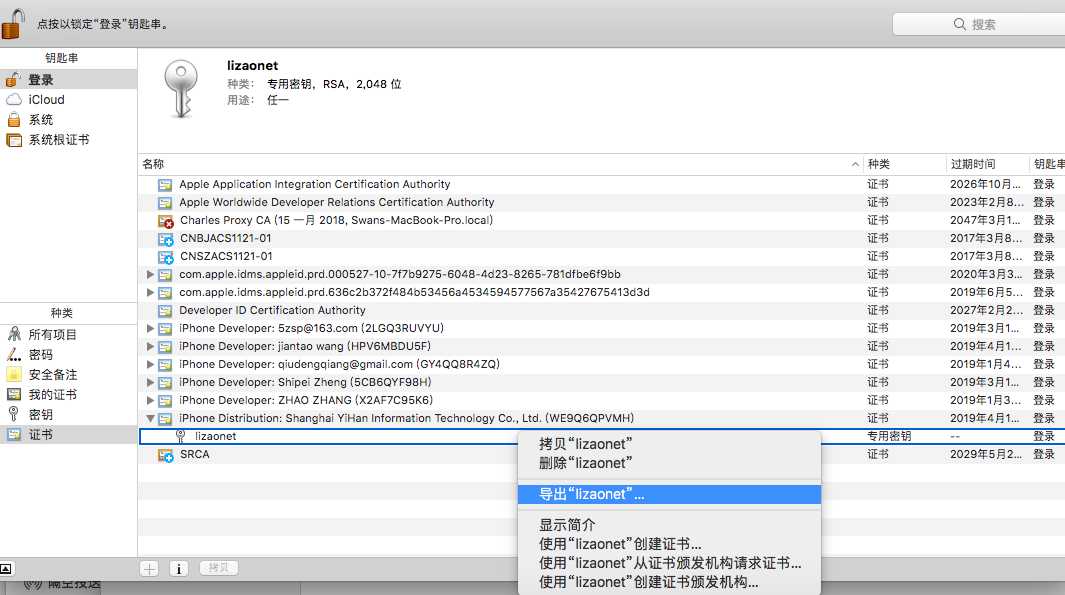
Task: Click certificate icon of Shipei Zheng row
Action: (165, 382)
